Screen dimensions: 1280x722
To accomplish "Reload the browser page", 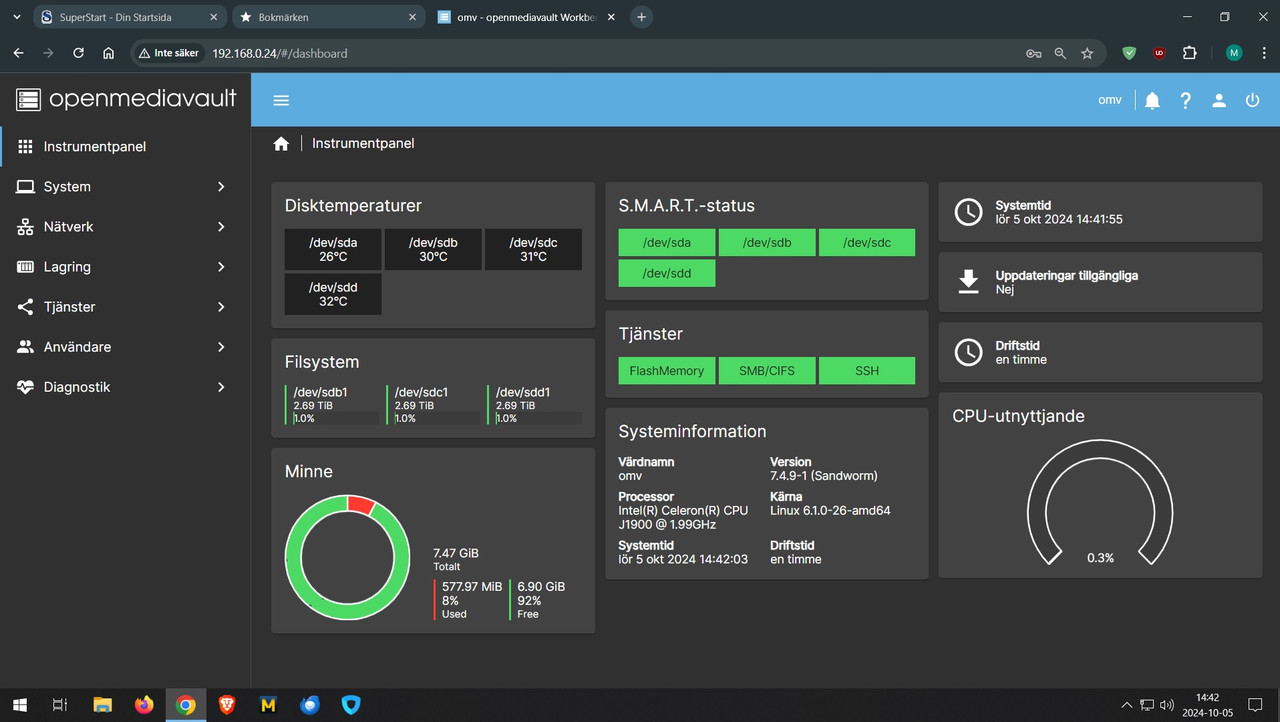I will coord(79,53).
